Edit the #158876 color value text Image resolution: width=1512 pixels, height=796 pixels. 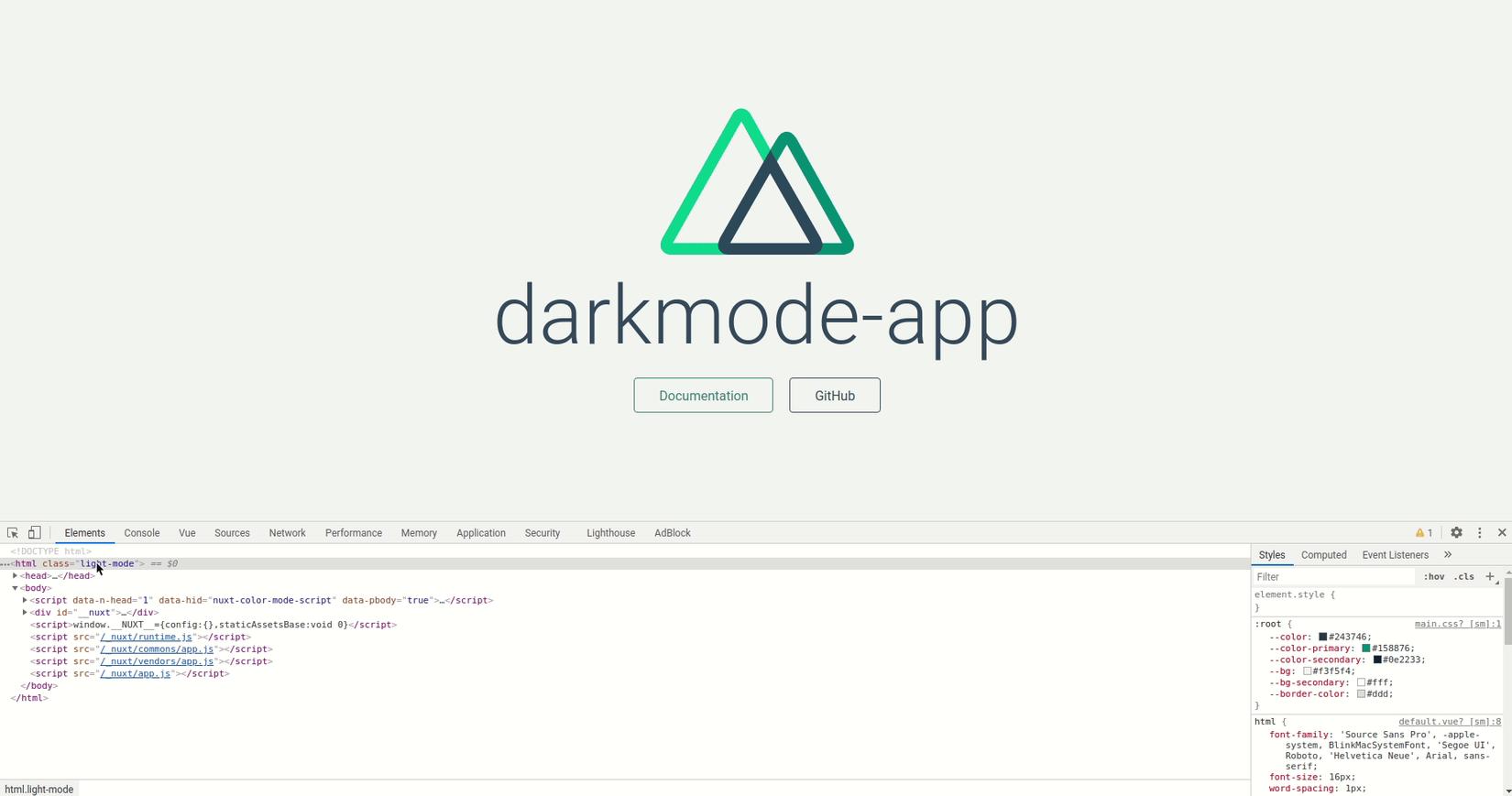pos(1393,649)
